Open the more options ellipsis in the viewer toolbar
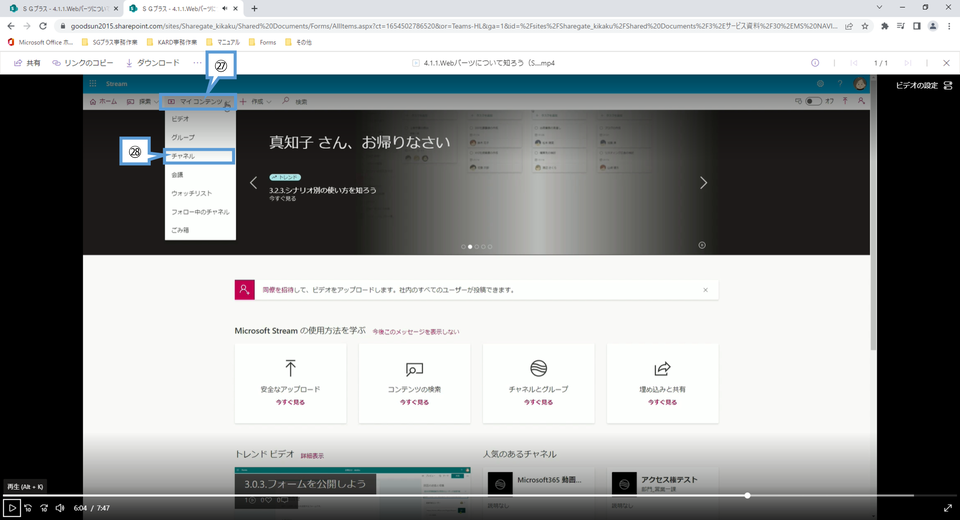This screenshot has height=520, width=960. tap(197, 63)
